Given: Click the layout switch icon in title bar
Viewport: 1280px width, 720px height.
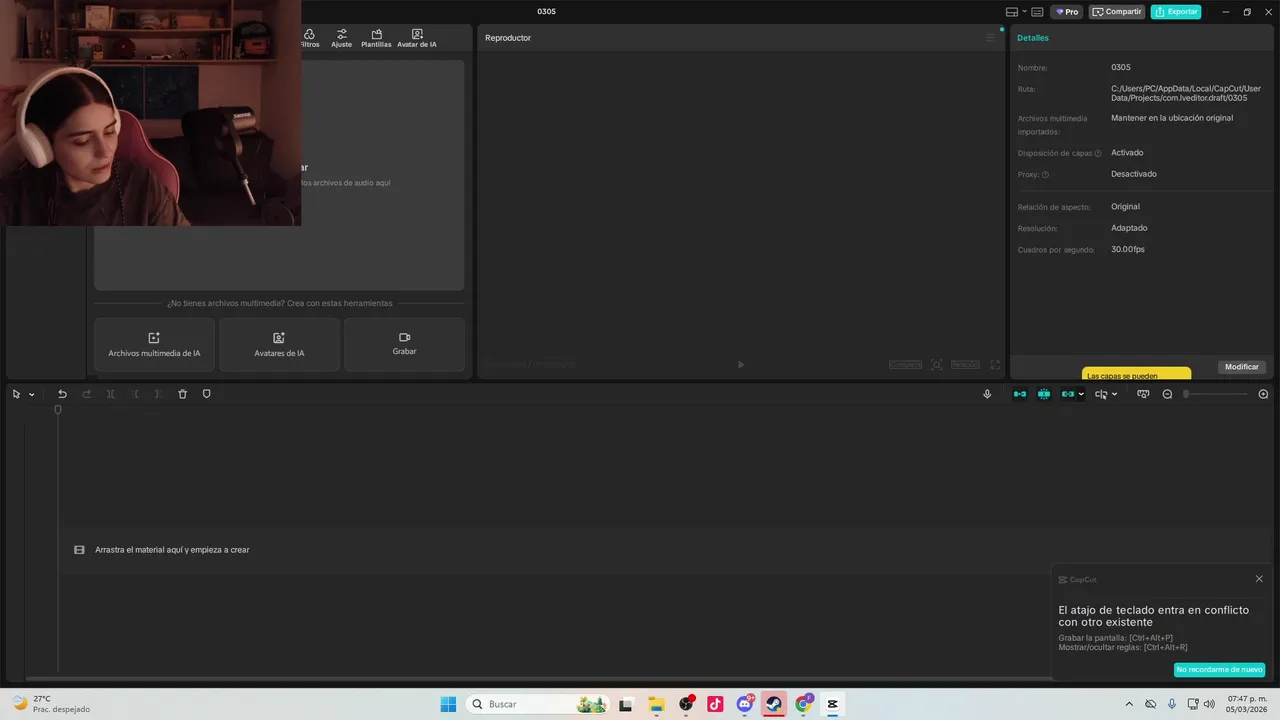Looking at the screenshot, I should [1012, 12].
